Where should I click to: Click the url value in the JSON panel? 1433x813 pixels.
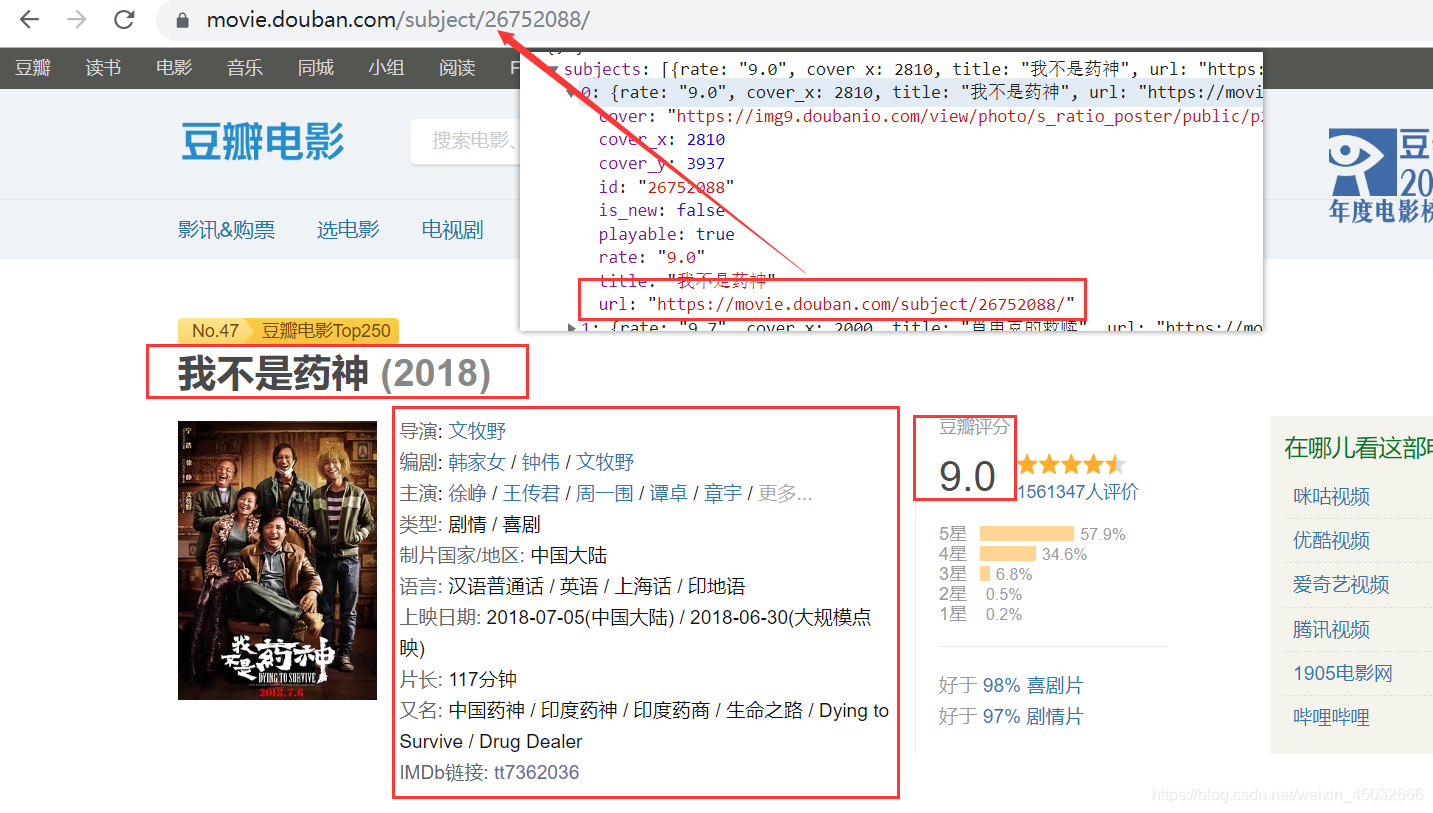pos(861,304)
